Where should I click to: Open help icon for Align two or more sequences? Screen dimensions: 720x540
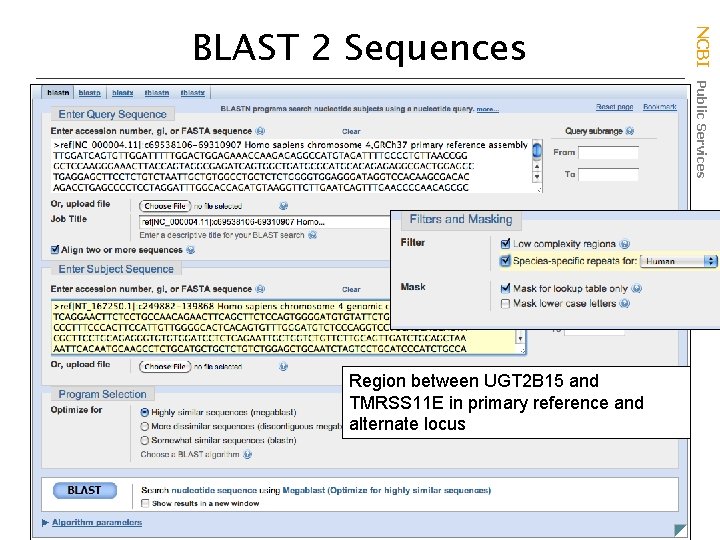tap(191, 250)
